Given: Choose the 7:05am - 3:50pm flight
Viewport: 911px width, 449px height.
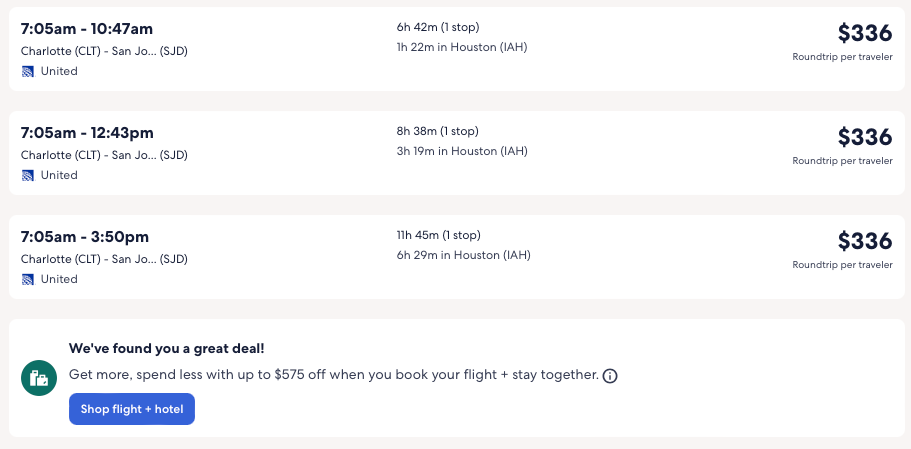Looking at the screenshot, I should point(85,237).
